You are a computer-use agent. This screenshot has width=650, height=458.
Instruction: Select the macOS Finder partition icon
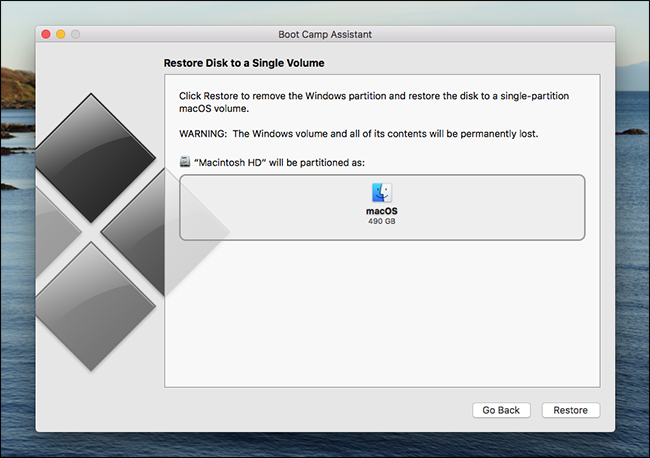click(x=381, y=192)
